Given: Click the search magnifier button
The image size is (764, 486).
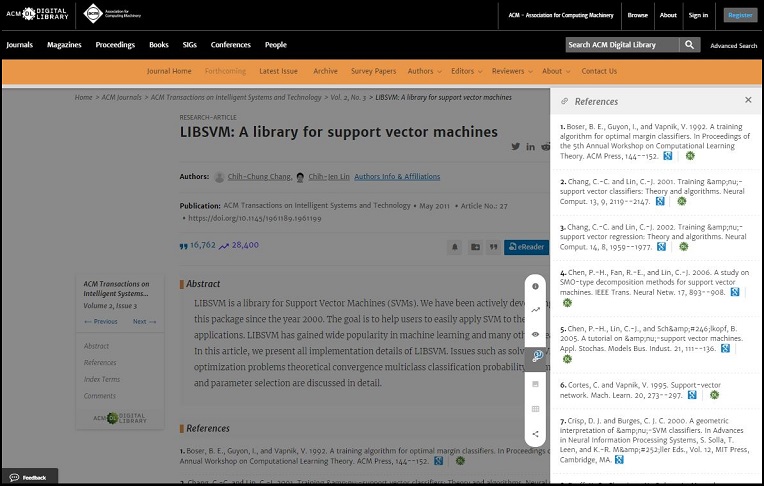Looking at the screenshot, I should click(x=689, y=45).
